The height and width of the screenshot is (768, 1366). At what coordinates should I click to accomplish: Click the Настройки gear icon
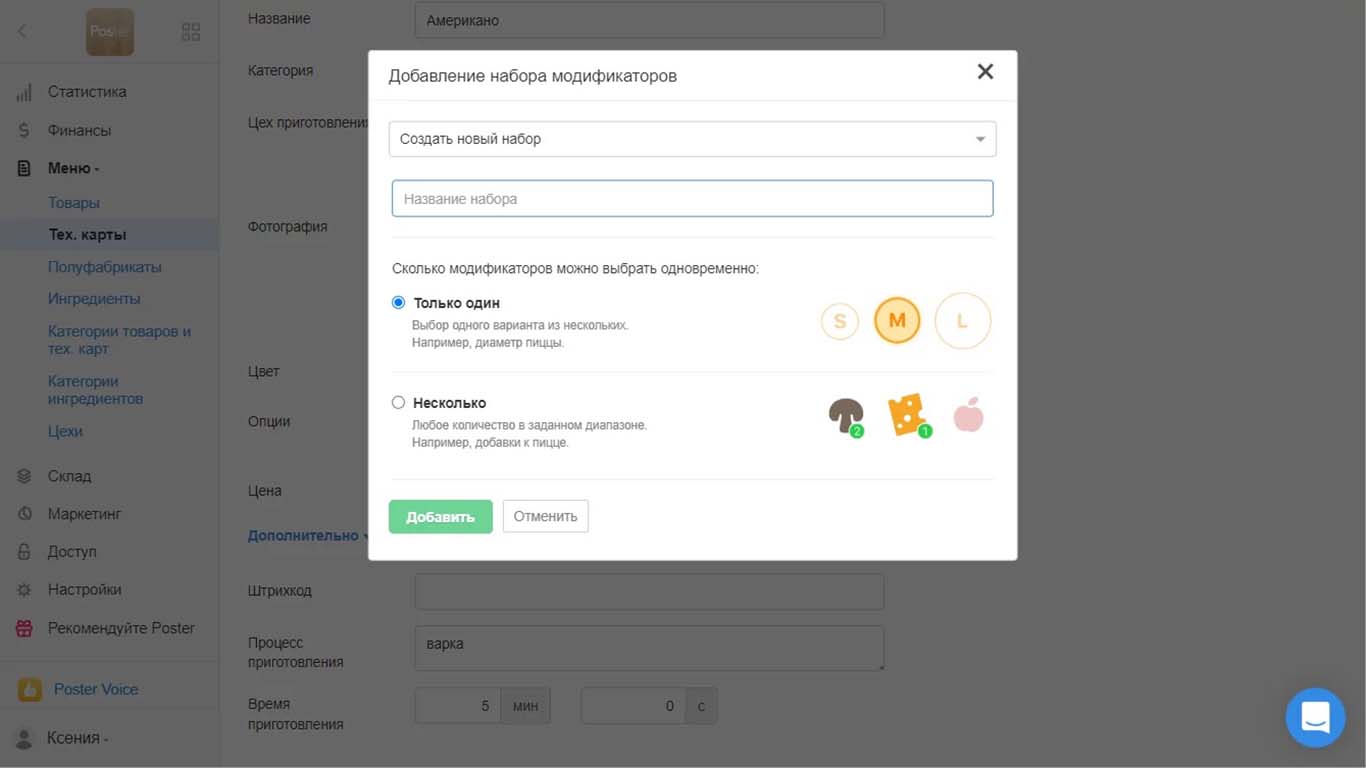coord(24,590)
